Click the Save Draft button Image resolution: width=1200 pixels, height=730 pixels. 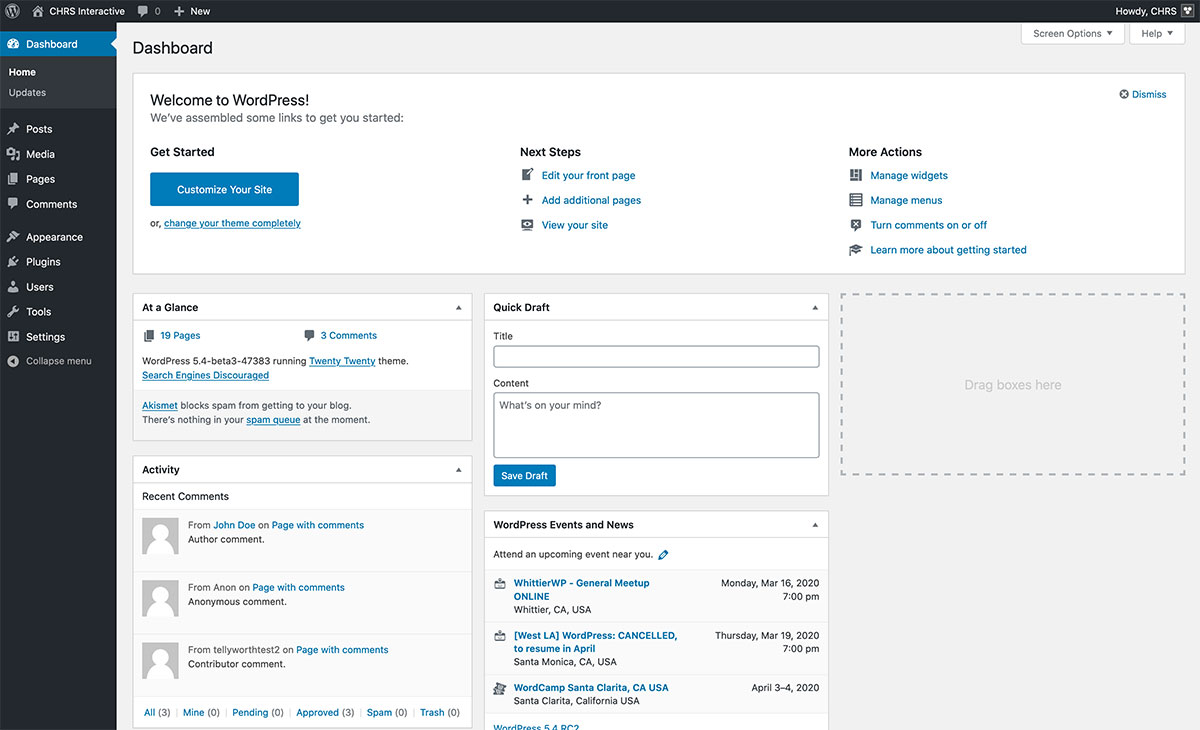524,475
